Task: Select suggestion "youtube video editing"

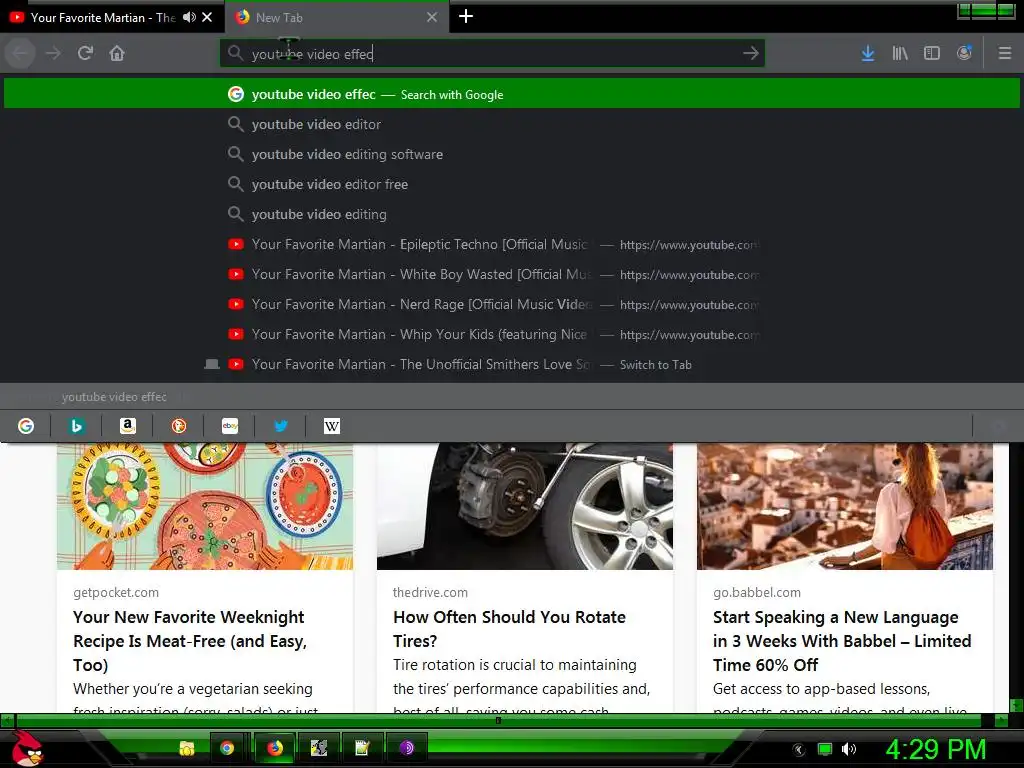Action: click(x=512, y=214)
